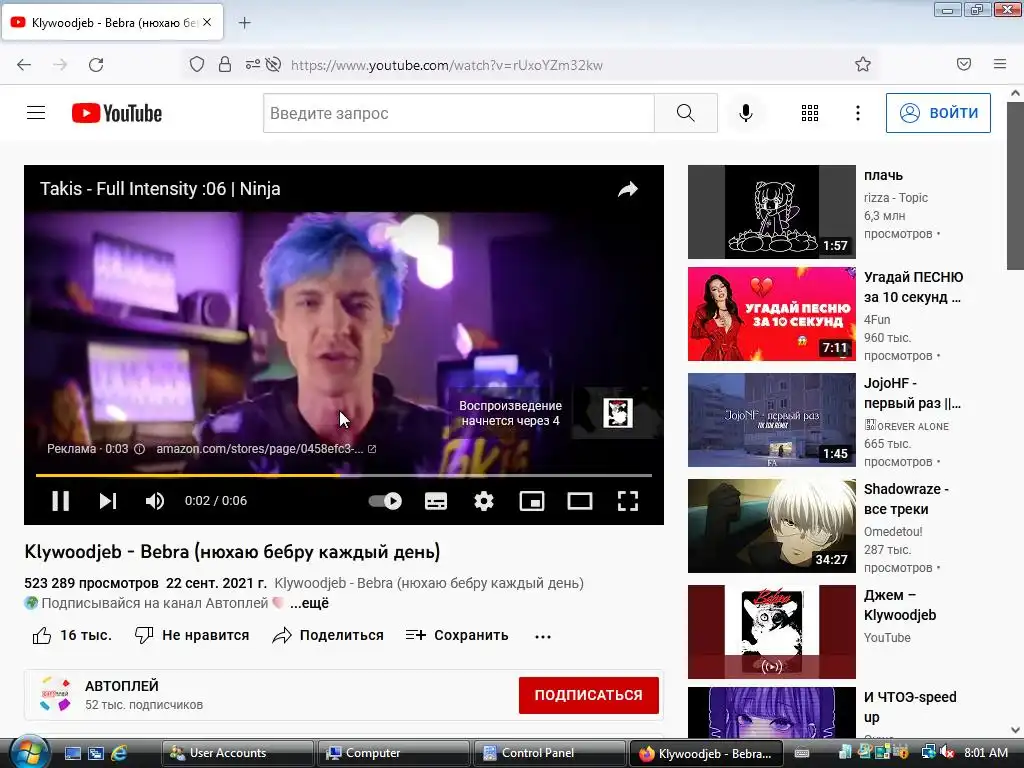The width and height of the screenshot is (1024, 768).
Task: Launch Internet Explorer from quick launch
Action: point(119,753)
